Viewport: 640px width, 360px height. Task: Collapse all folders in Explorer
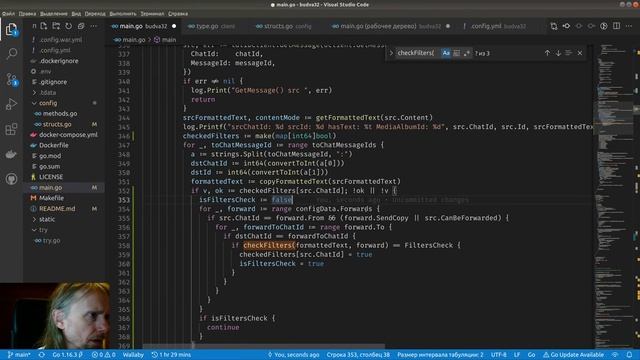81,26
